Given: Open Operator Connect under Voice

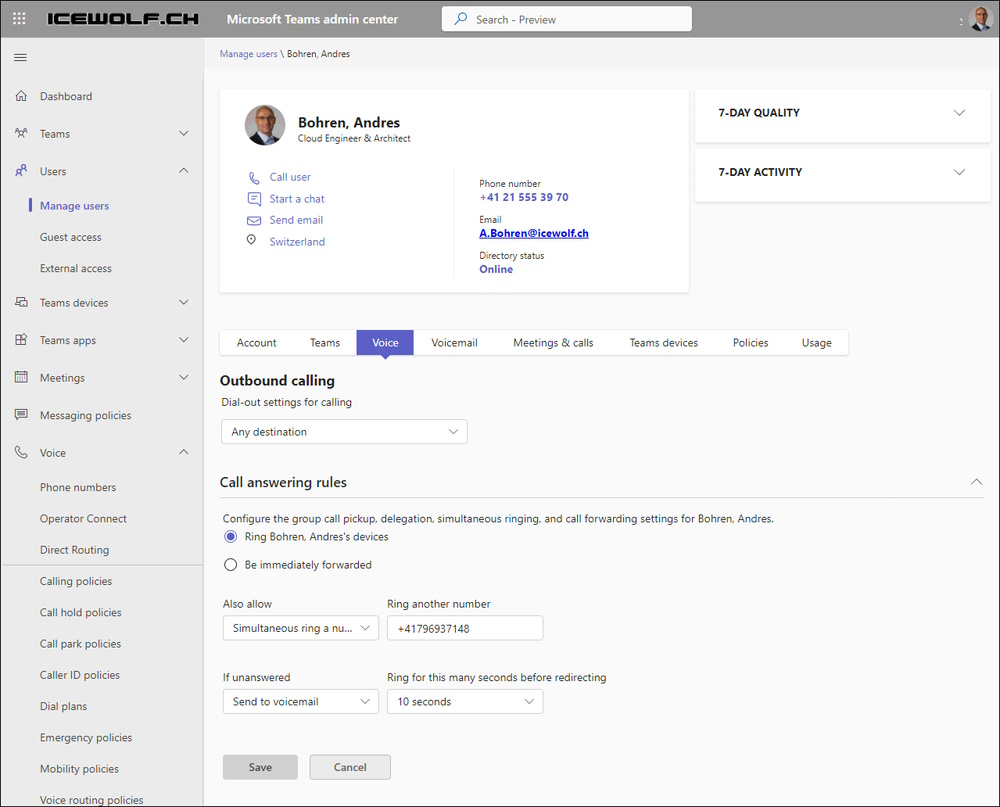Looking at the screenshot, I should (83, 519).
